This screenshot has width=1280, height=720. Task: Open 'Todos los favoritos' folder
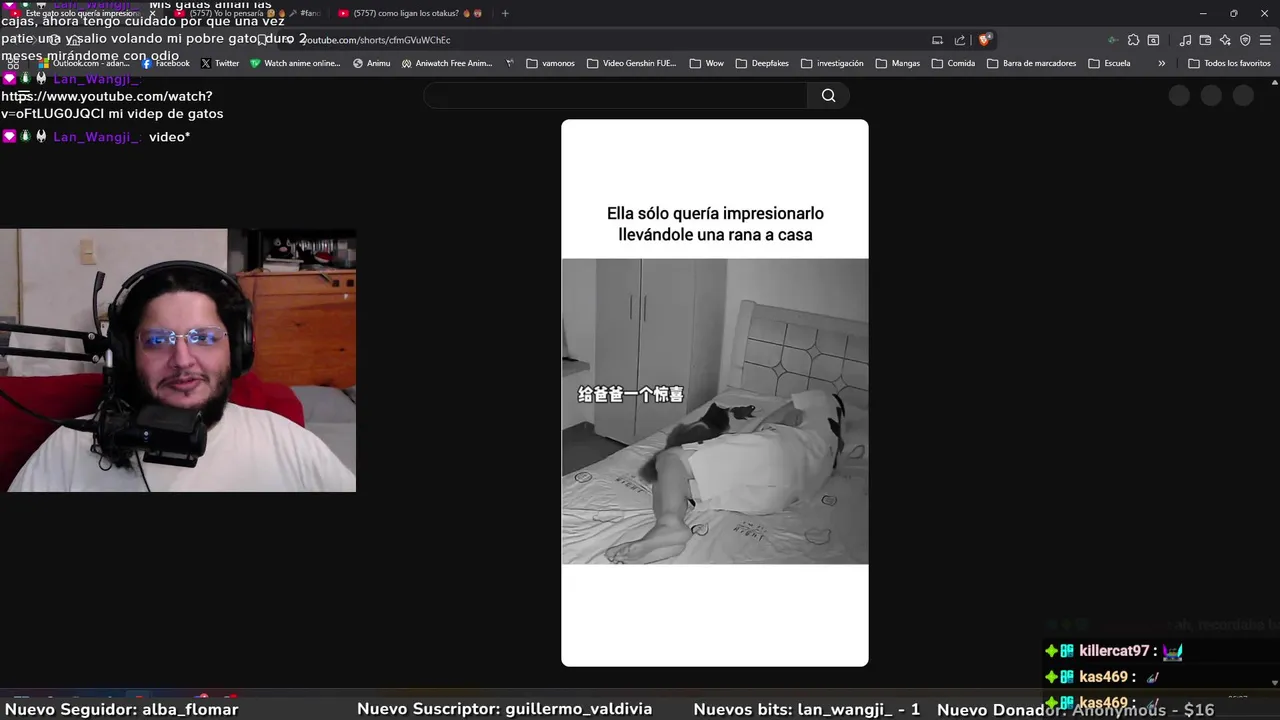tap(1229, 63)
